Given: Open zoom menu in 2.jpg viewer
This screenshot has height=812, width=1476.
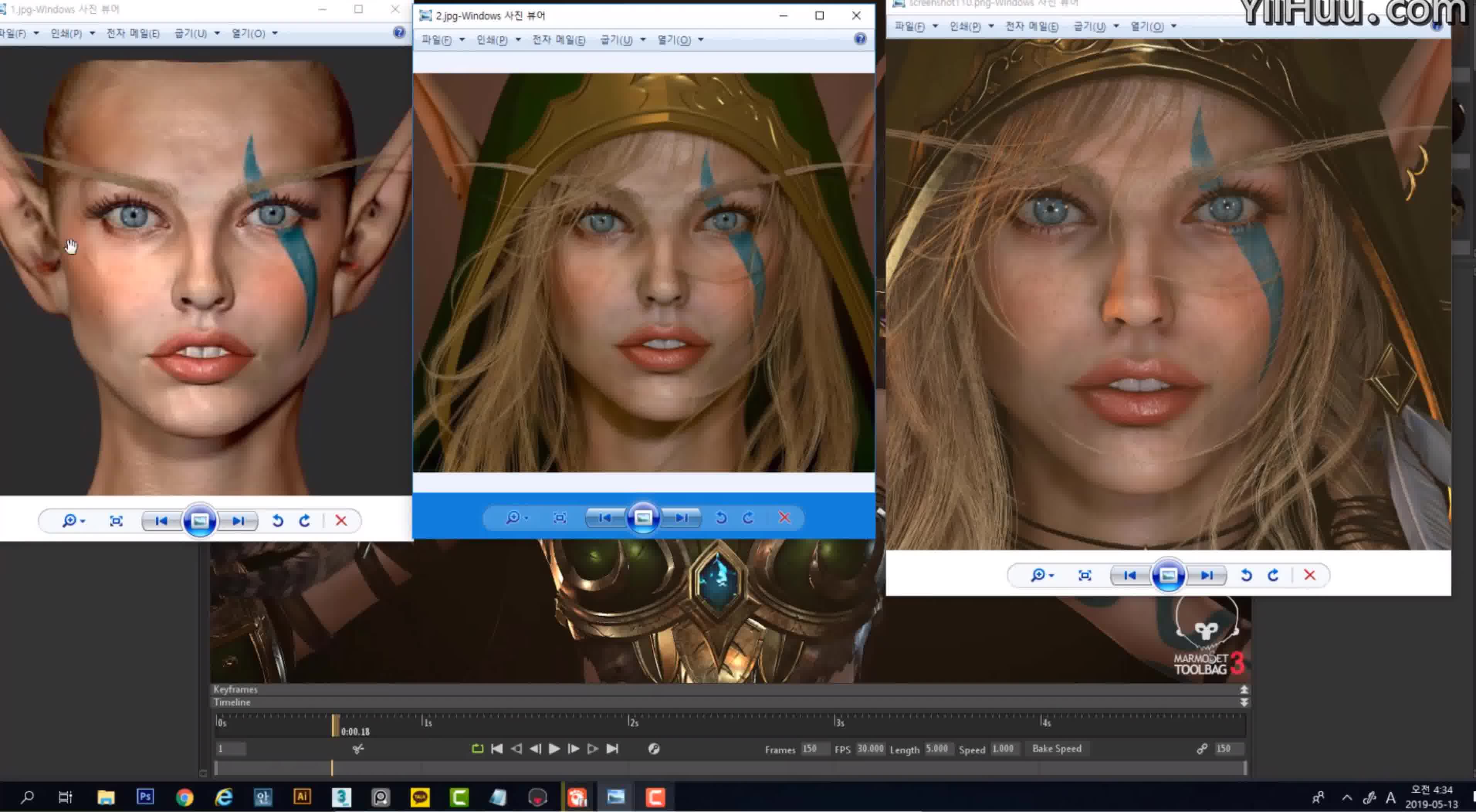Looking at the screenshot, I should point(517,518).
